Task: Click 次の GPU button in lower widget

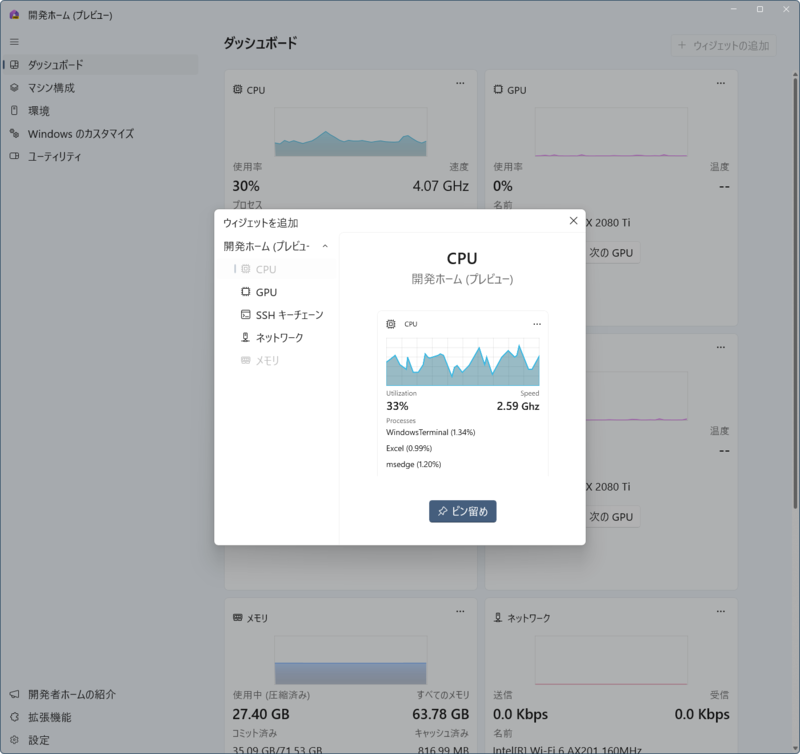Action: click(x=612, y=517)
